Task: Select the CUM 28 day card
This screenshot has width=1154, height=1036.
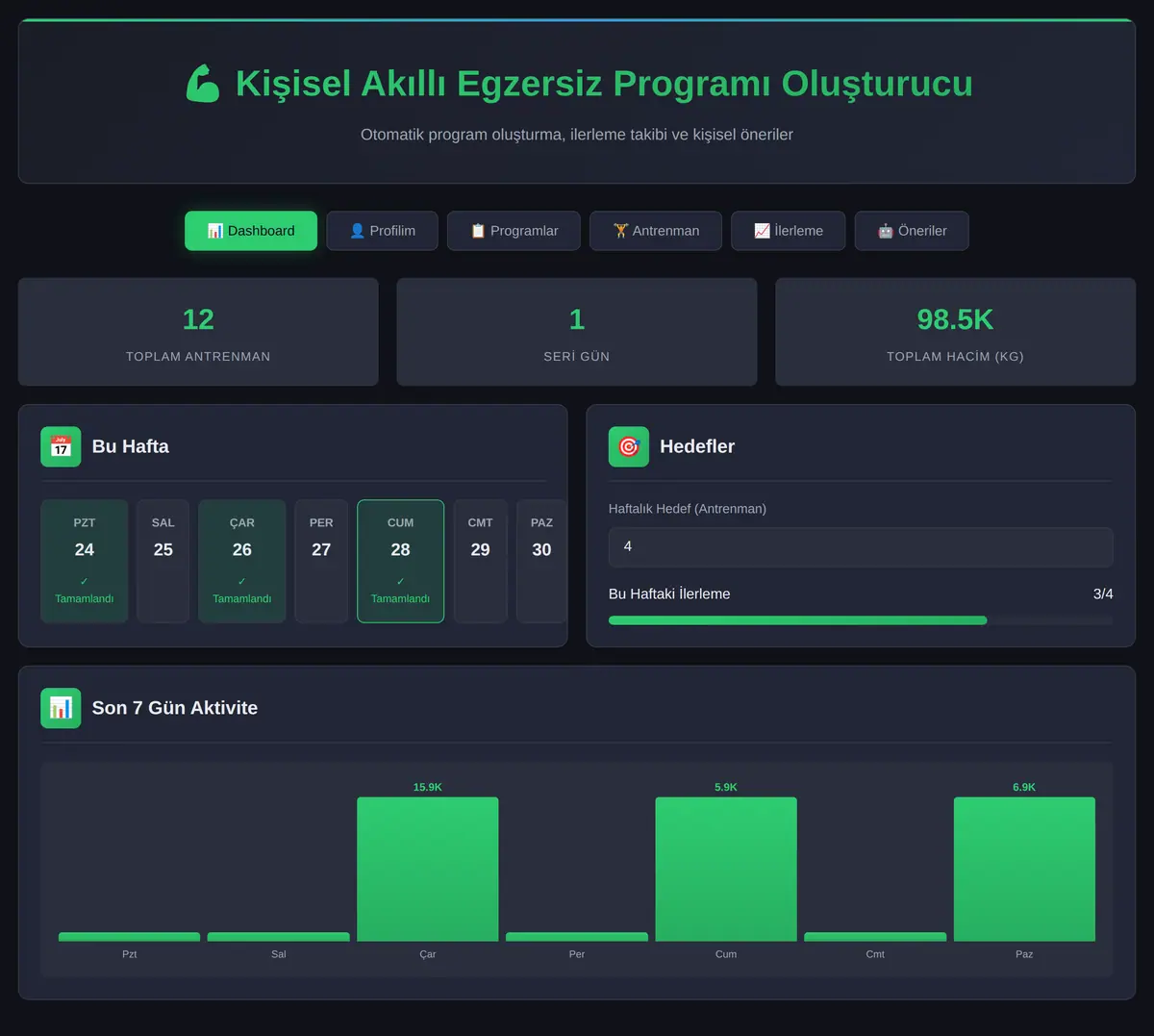Action: click(401, 561)
